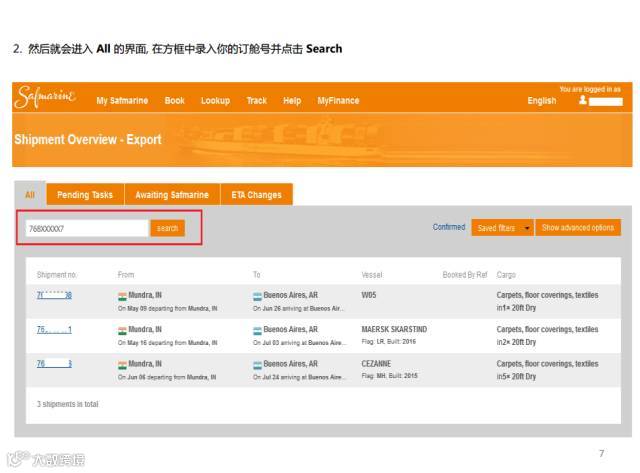Open the Help menu

tap(292, 100)
